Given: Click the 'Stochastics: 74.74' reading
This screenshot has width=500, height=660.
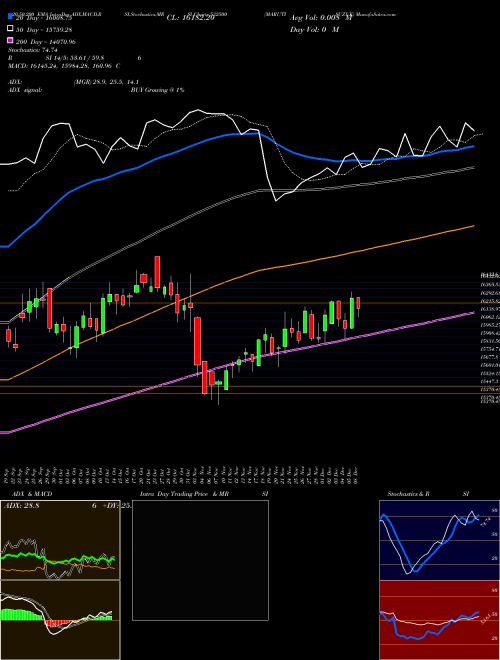Looking at the screenshot, I should pyautogui.click(x=31, y=50).
